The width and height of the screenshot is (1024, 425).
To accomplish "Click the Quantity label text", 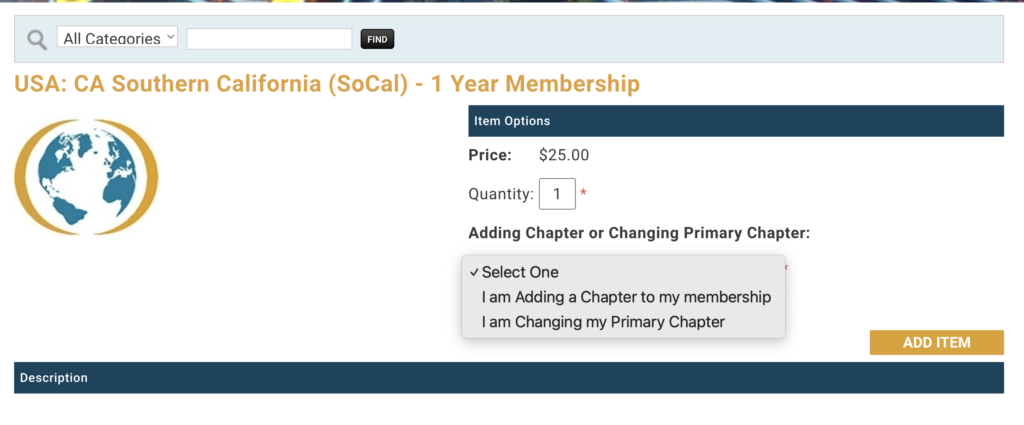I will pos(501,194).
